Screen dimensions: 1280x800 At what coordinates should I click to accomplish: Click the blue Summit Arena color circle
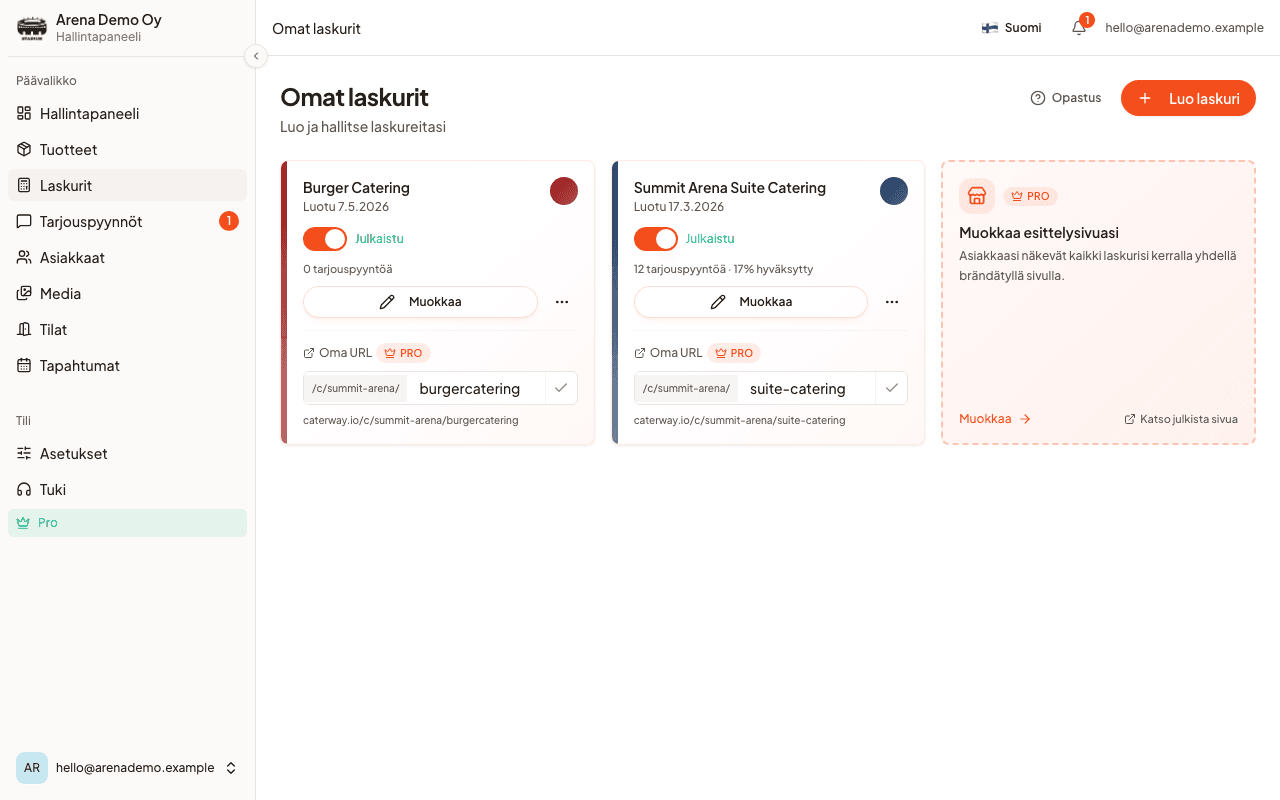894,191
